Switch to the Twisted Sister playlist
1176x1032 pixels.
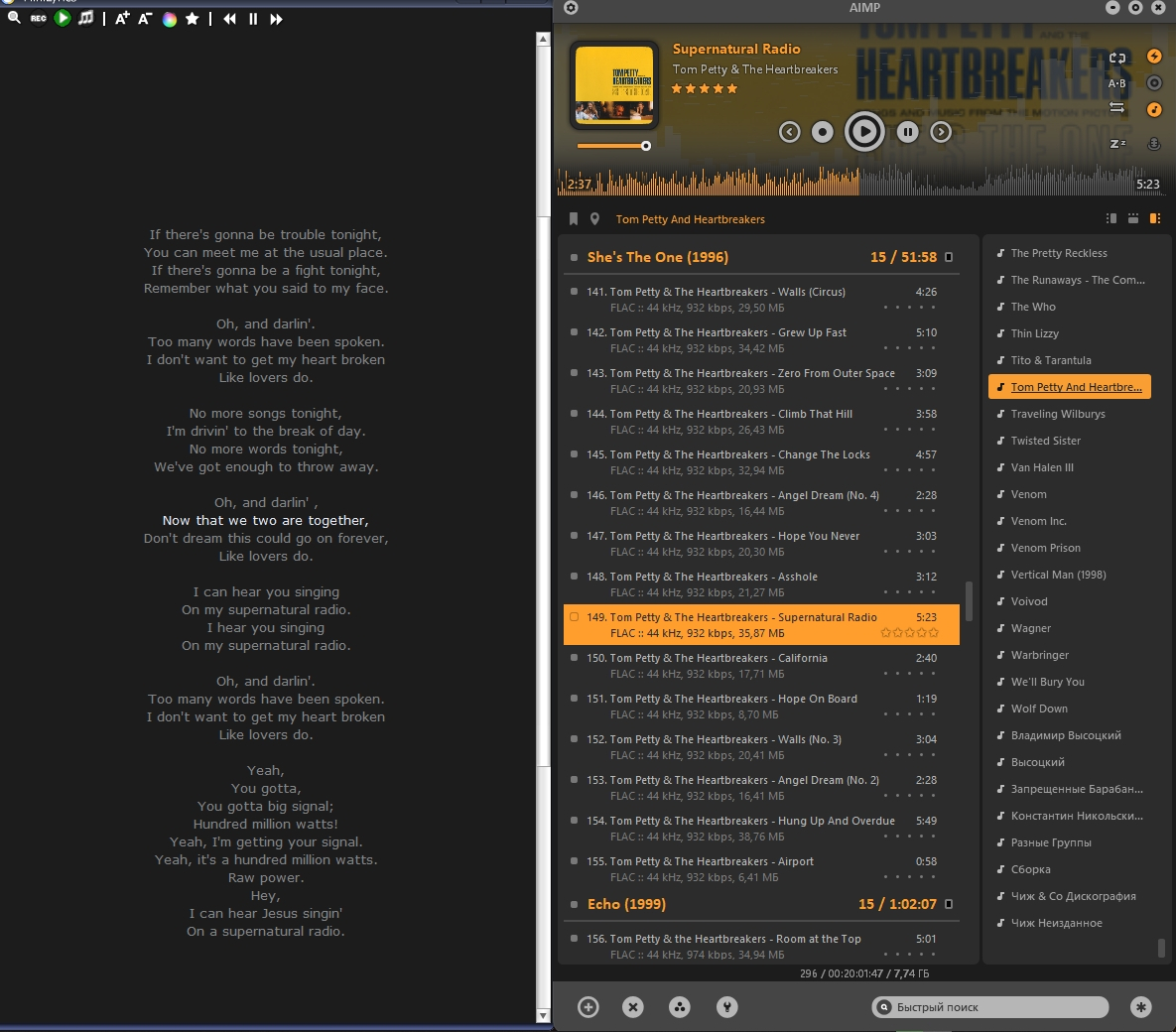[x=1045, y=441]
